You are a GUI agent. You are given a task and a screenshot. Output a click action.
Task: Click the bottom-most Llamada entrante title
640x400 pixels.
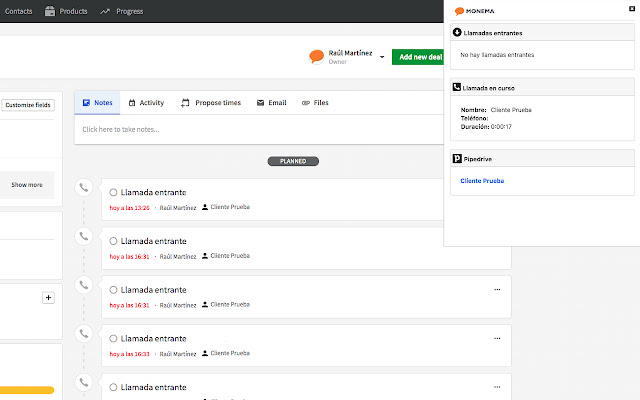[153, 387]
